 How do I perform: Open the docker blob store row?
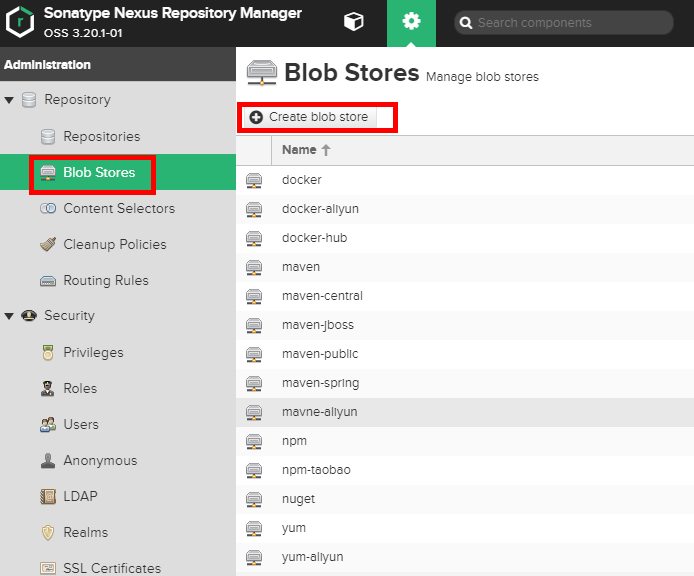[x=465, y=180]
